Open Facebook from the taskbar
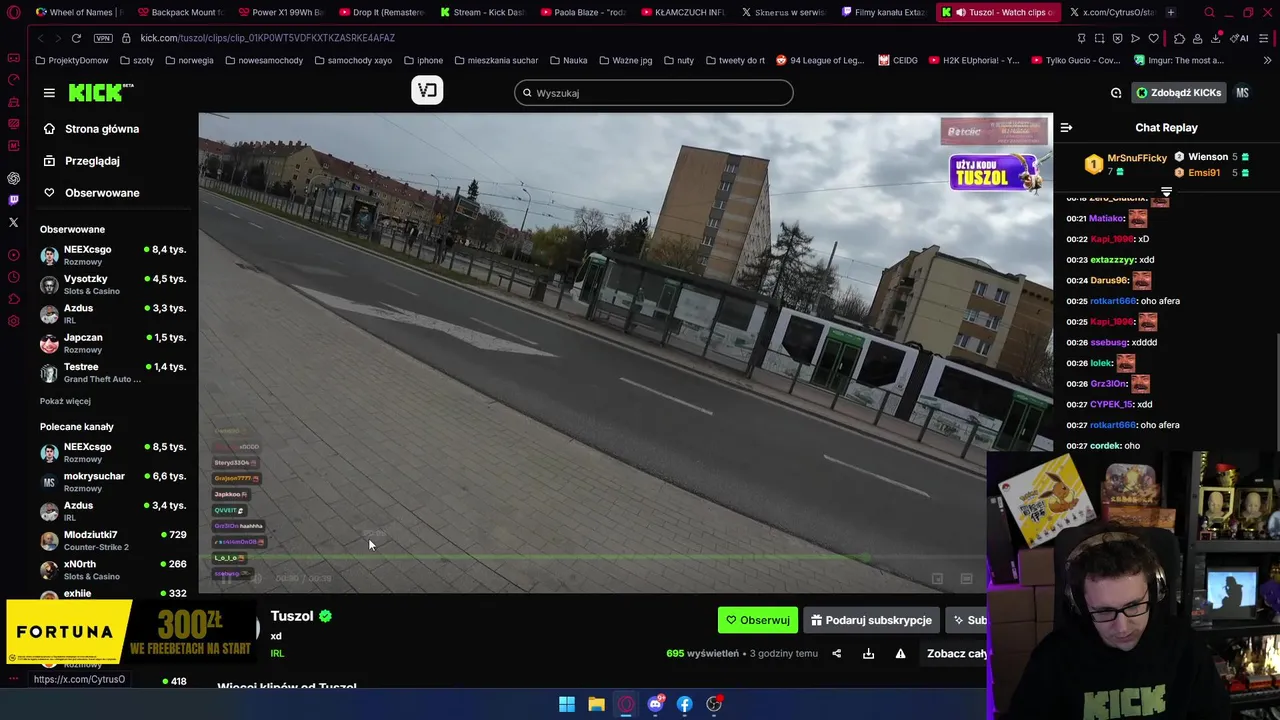This screenshot has height=720, width=1280. pos(684,704)
